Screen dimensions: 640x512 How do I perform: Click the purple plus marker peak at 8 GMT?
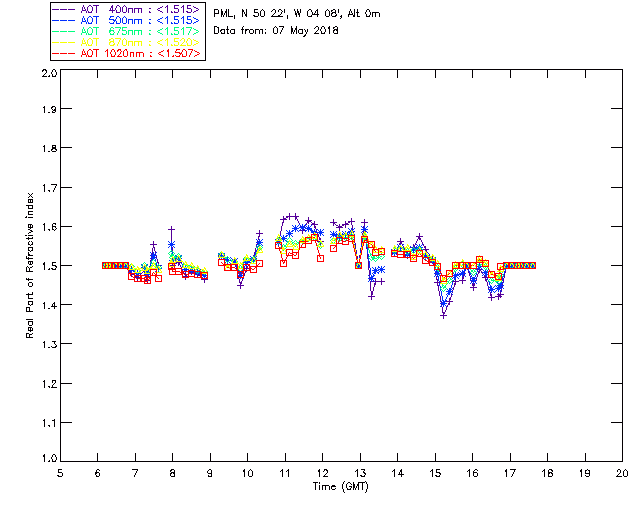tap(172, 229)
